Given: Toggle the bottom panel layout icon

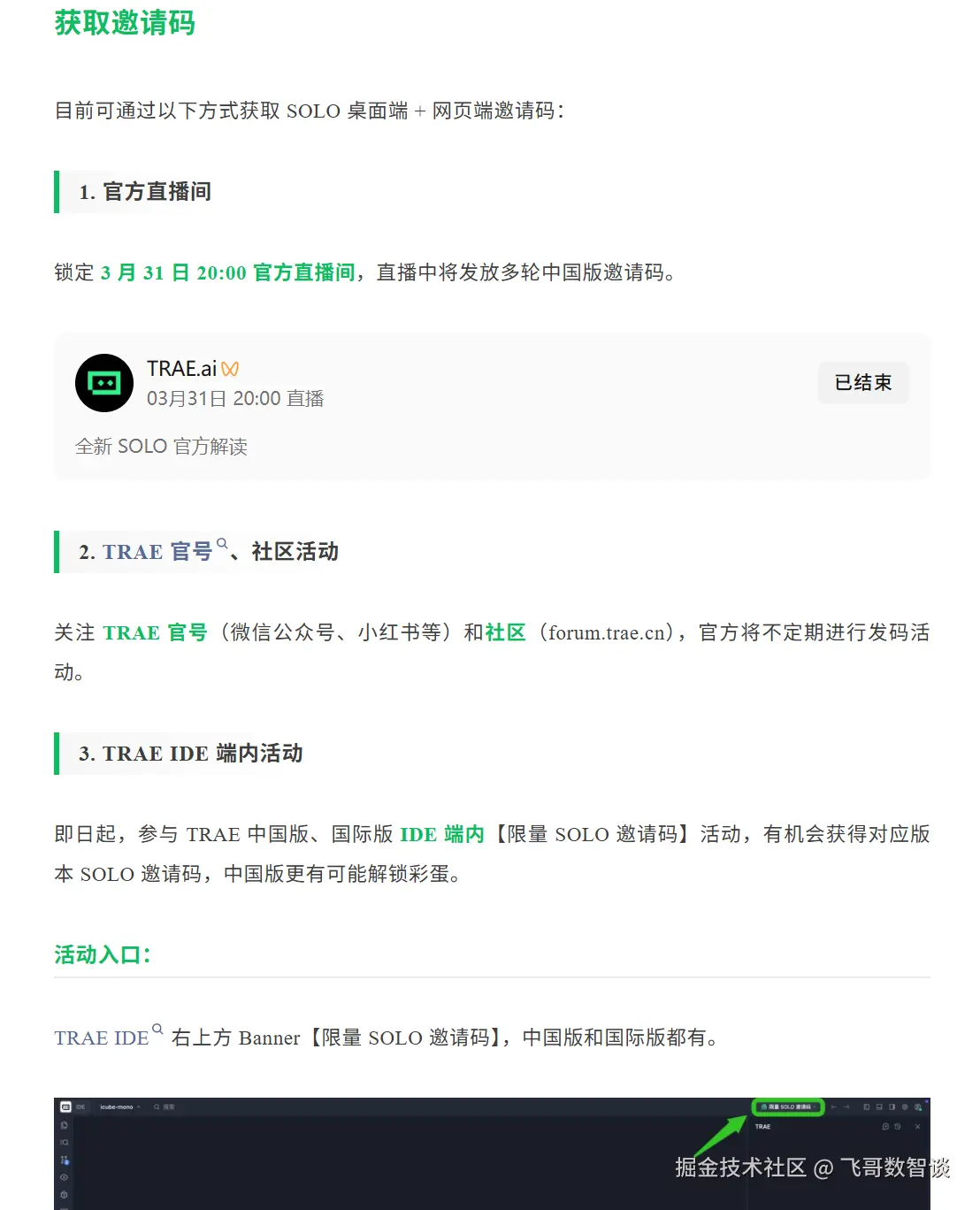Looking at the screenshot, I should pyautogui.click(x=879, y=1107).
